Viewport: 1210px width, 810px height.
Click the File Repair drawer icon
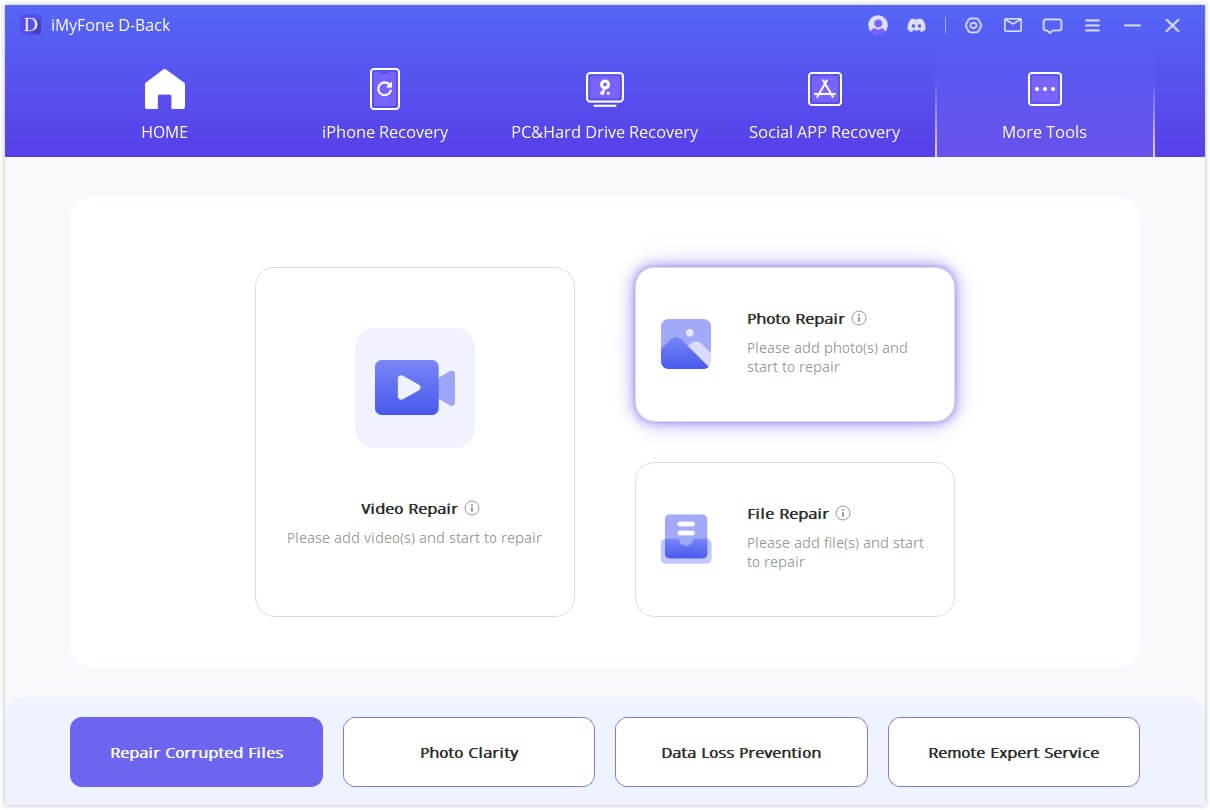pos(686,539)
